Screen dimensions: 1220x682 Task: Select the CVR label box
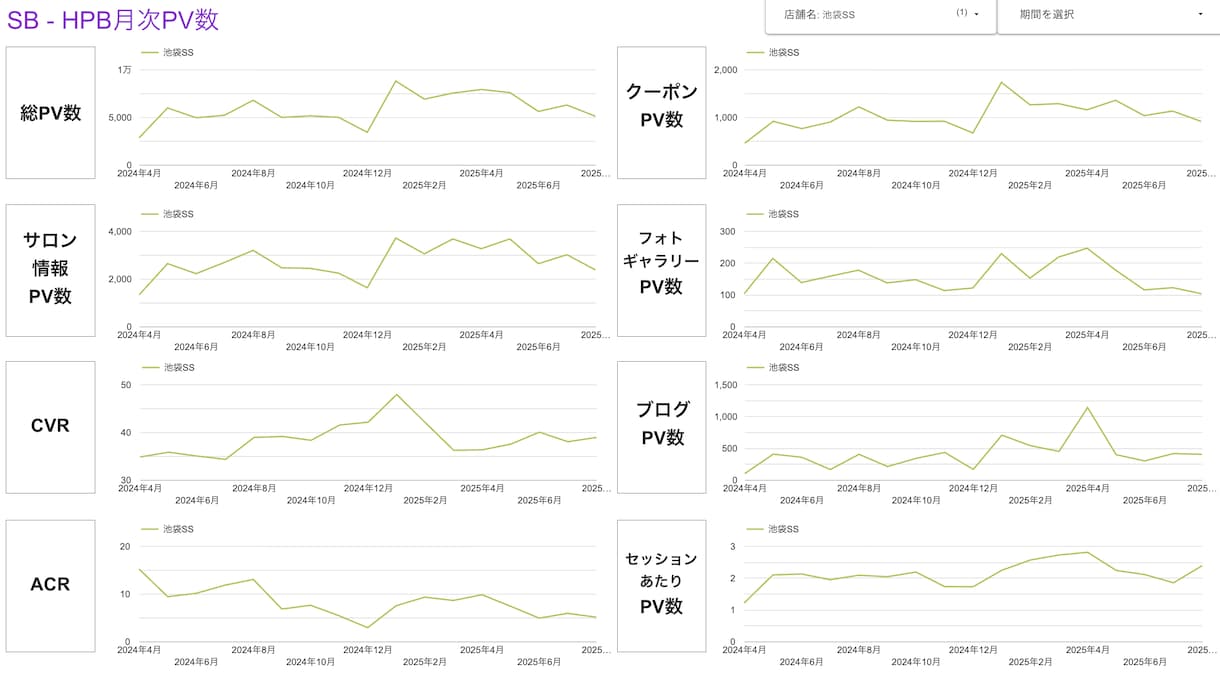[x=51, y=427]
